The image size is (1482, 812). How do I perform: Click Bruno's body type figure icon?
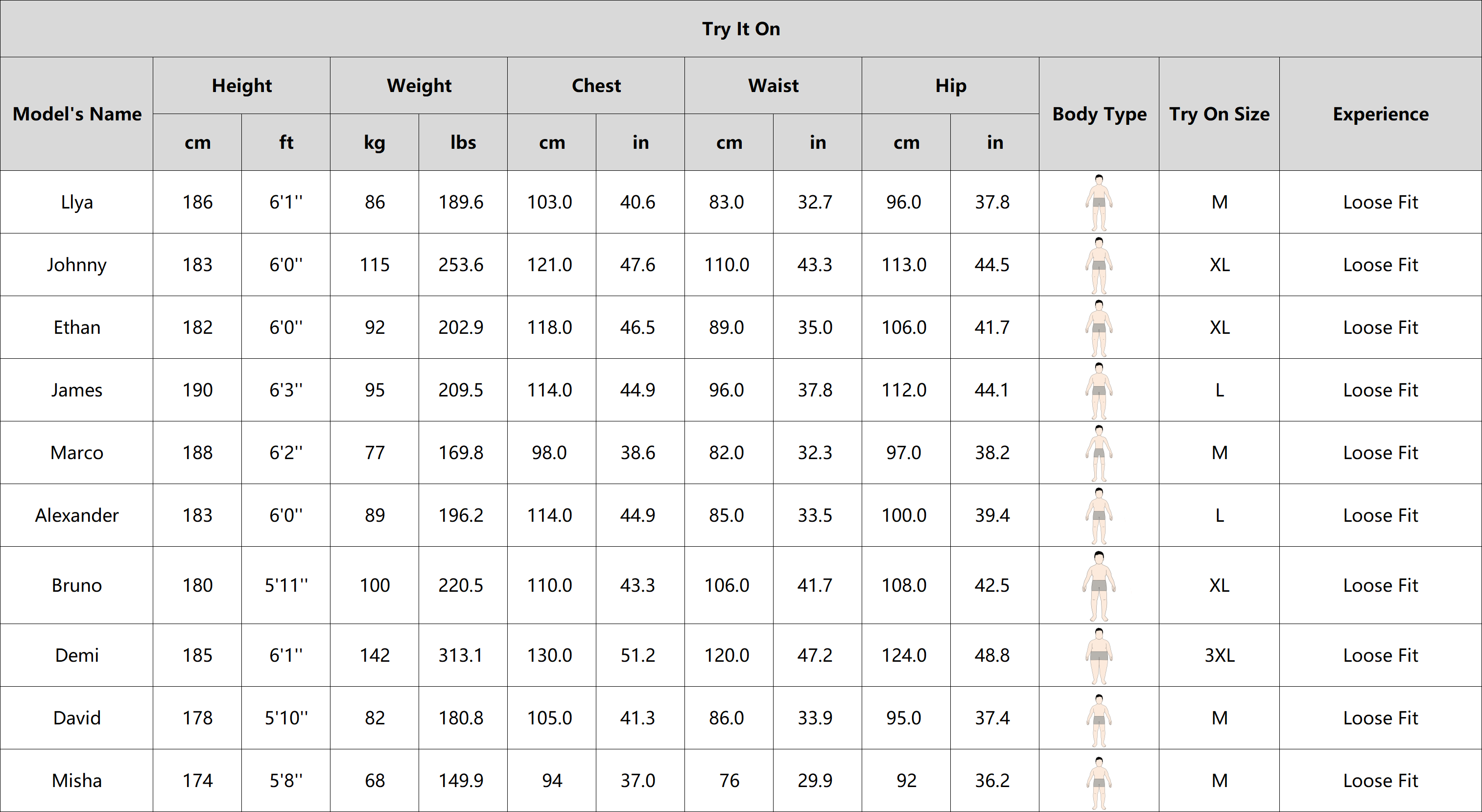click(1099, 585)
